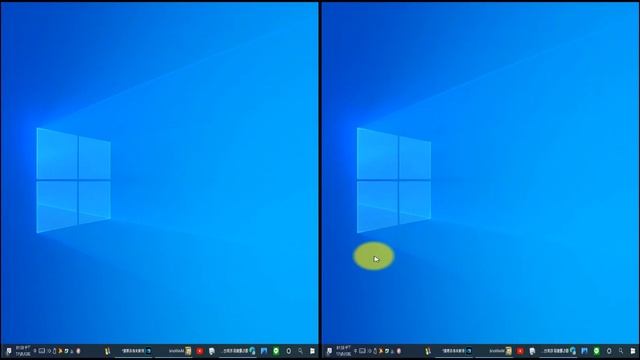The height and width of the screenshot is (360, 640).
Task: Open the Cortana circle on the left taskbar
Action: click(289, 351)
